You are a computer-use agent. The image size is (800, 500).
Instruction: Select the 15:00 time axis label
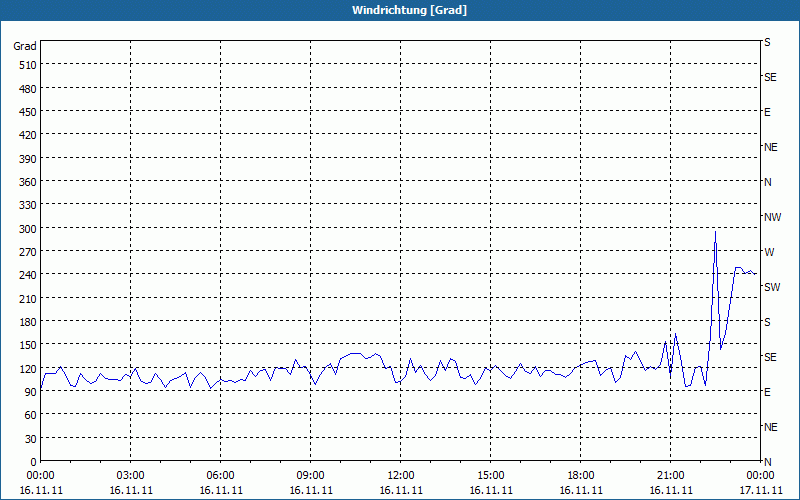(x=491, y=476)
